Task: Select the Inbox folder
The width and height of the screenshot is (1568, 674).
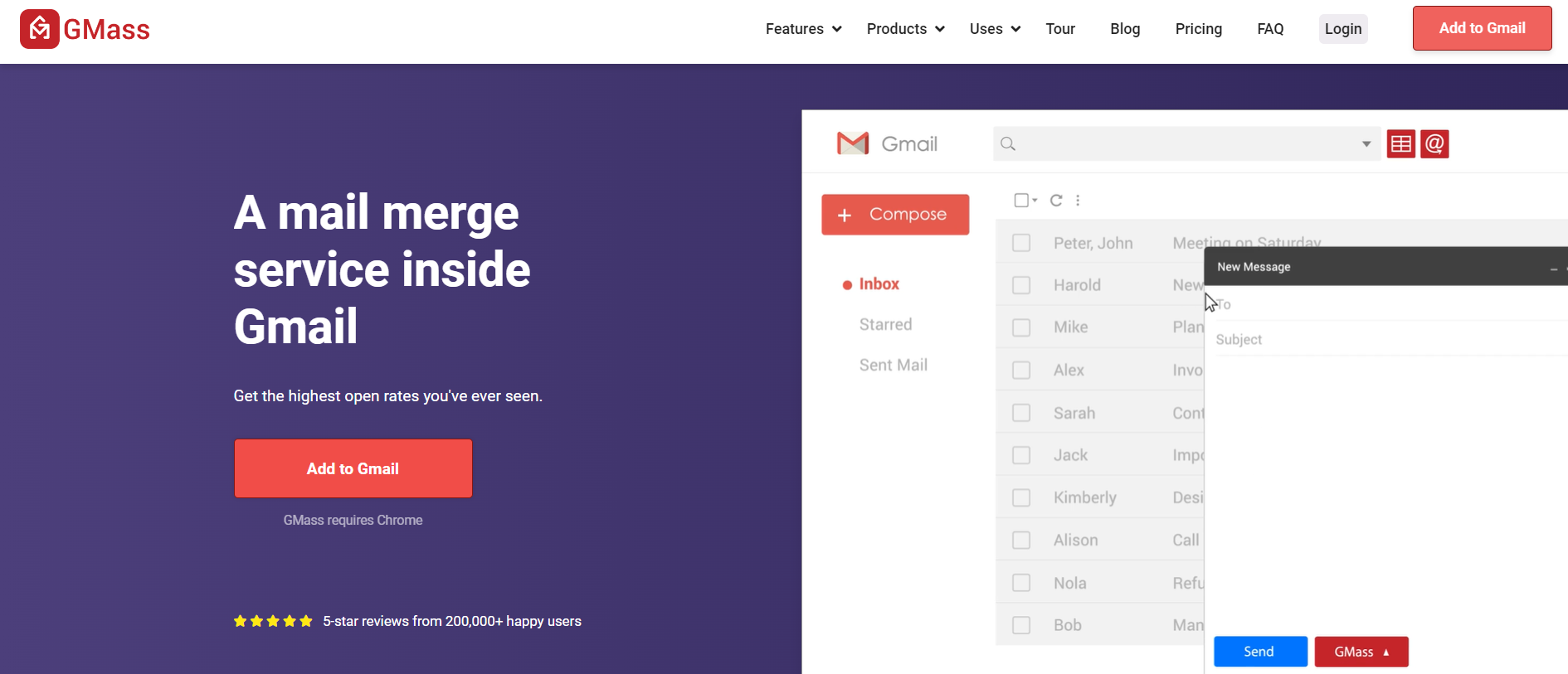Action: pos(879,284)
